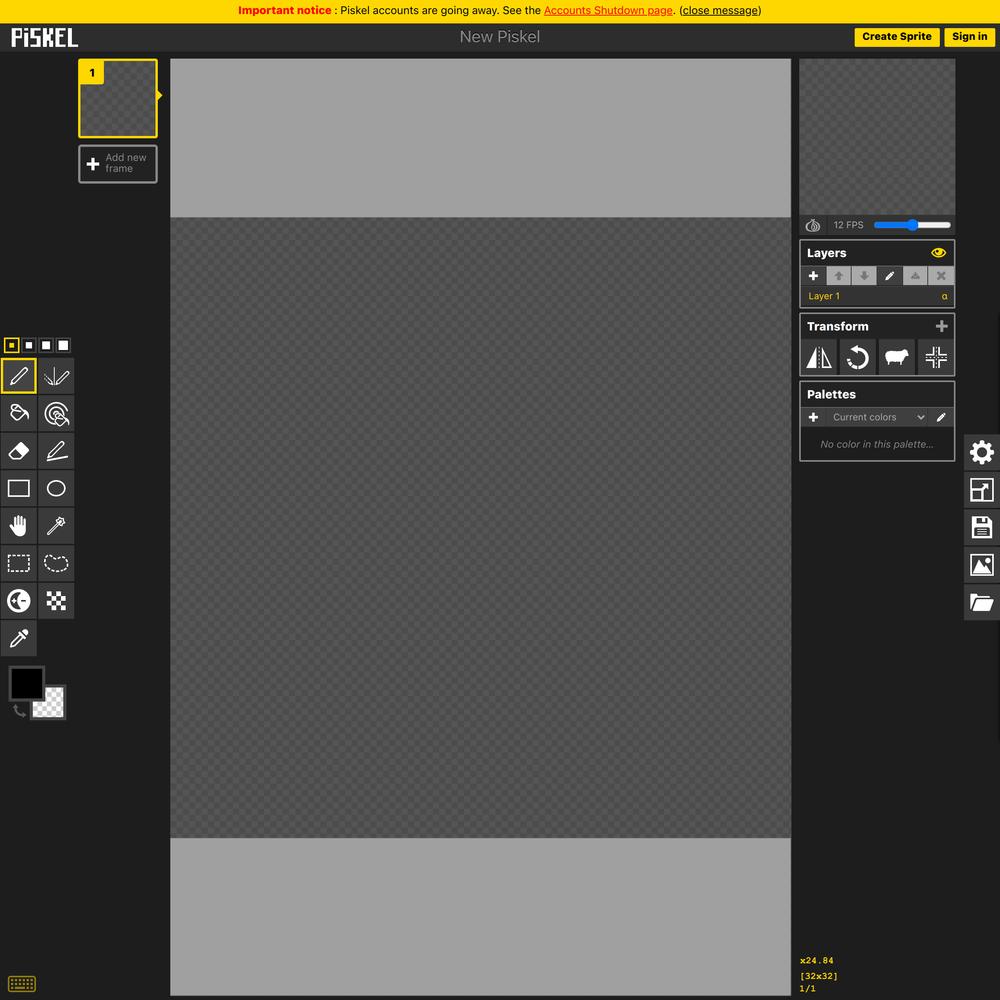Move layer down

pos(864,276)
